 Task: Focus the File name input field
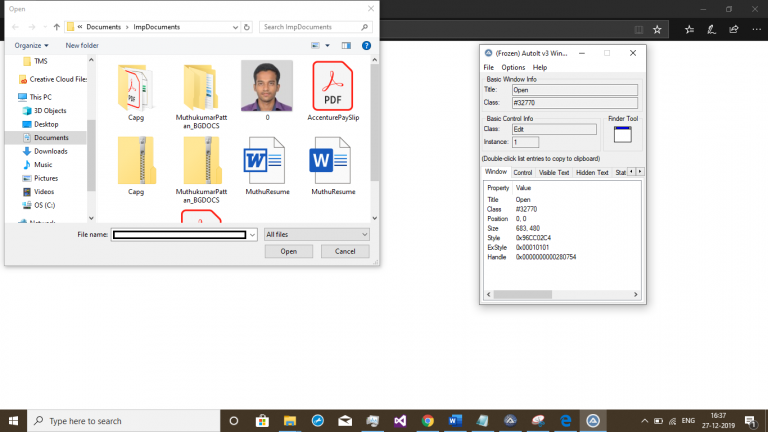[180, 235]
